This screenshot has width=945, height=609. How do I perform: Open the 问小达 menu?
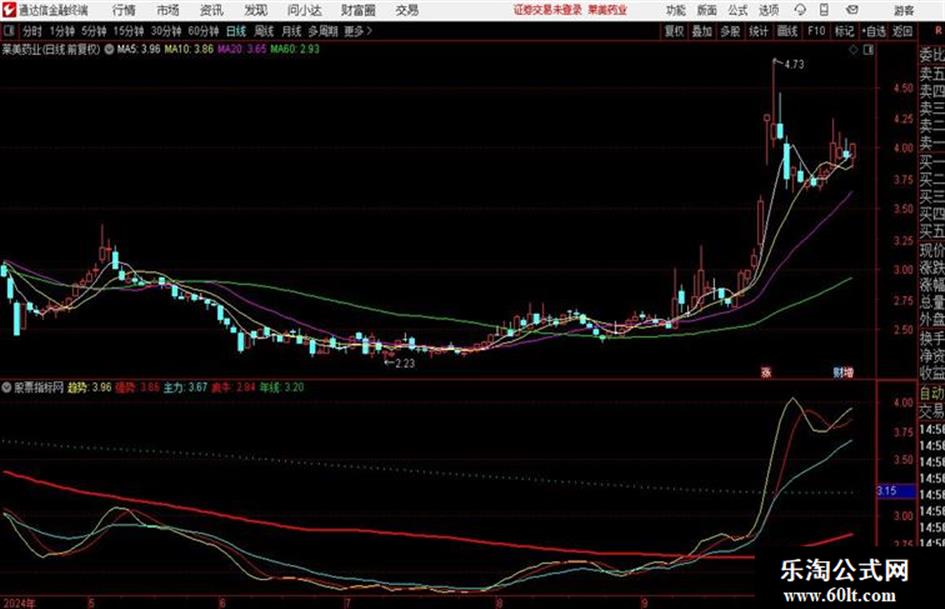coord(304,10)
